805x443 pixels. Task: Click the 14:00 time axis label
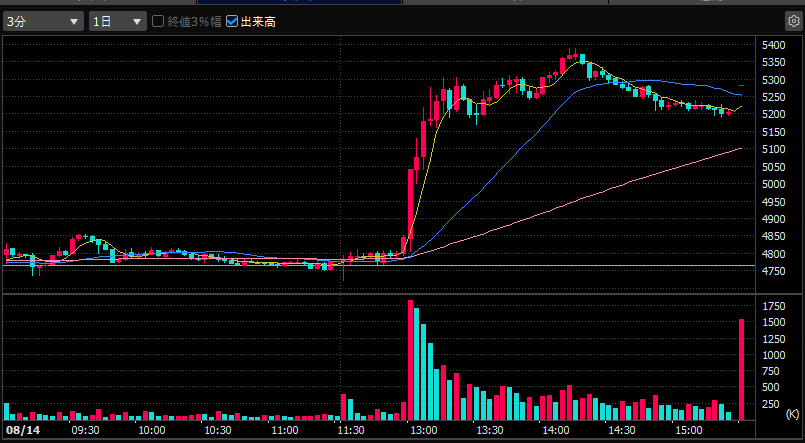click(x=556, y=430)
